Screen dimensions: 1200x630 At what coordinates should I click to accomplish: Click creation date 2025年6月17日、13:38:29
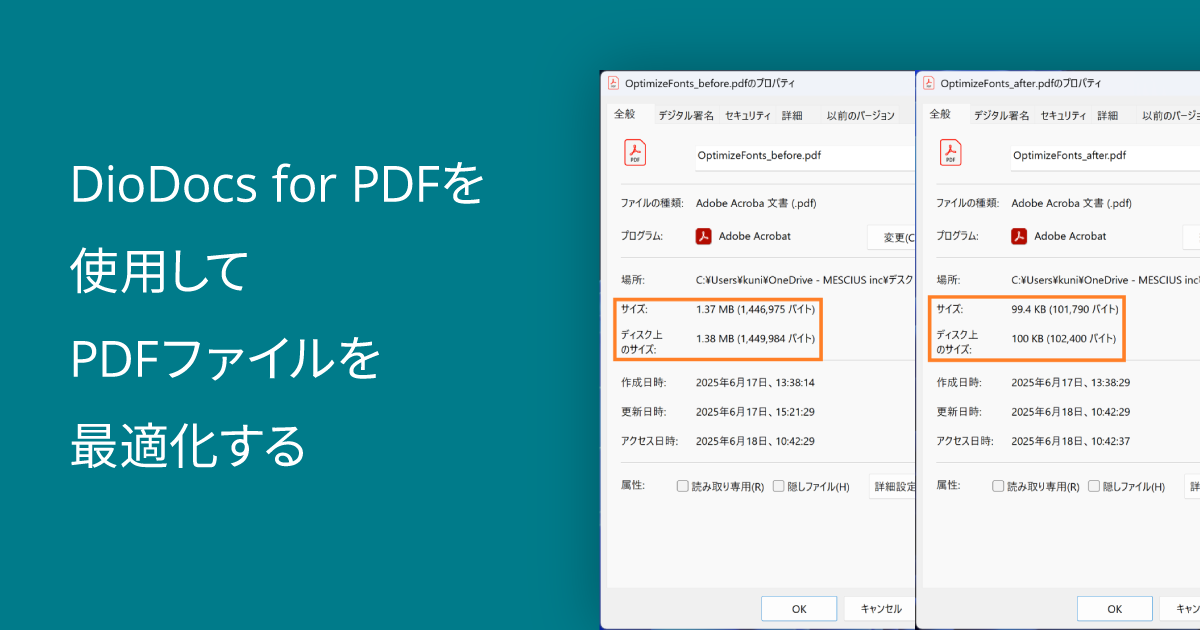[x=1071, y=383]
